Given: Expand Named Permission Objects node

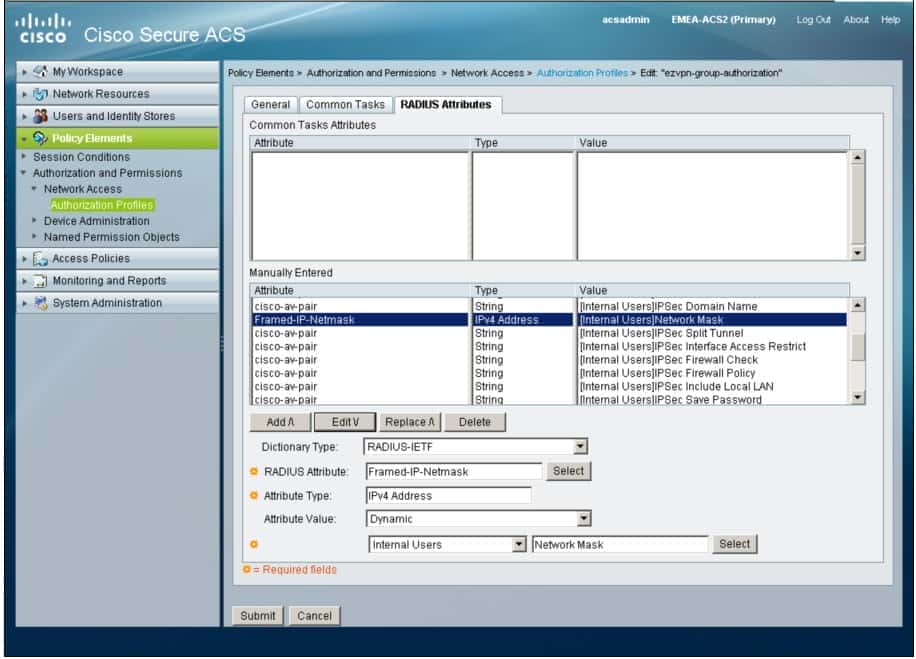Looking at the screenshot, I should [34, 237].
